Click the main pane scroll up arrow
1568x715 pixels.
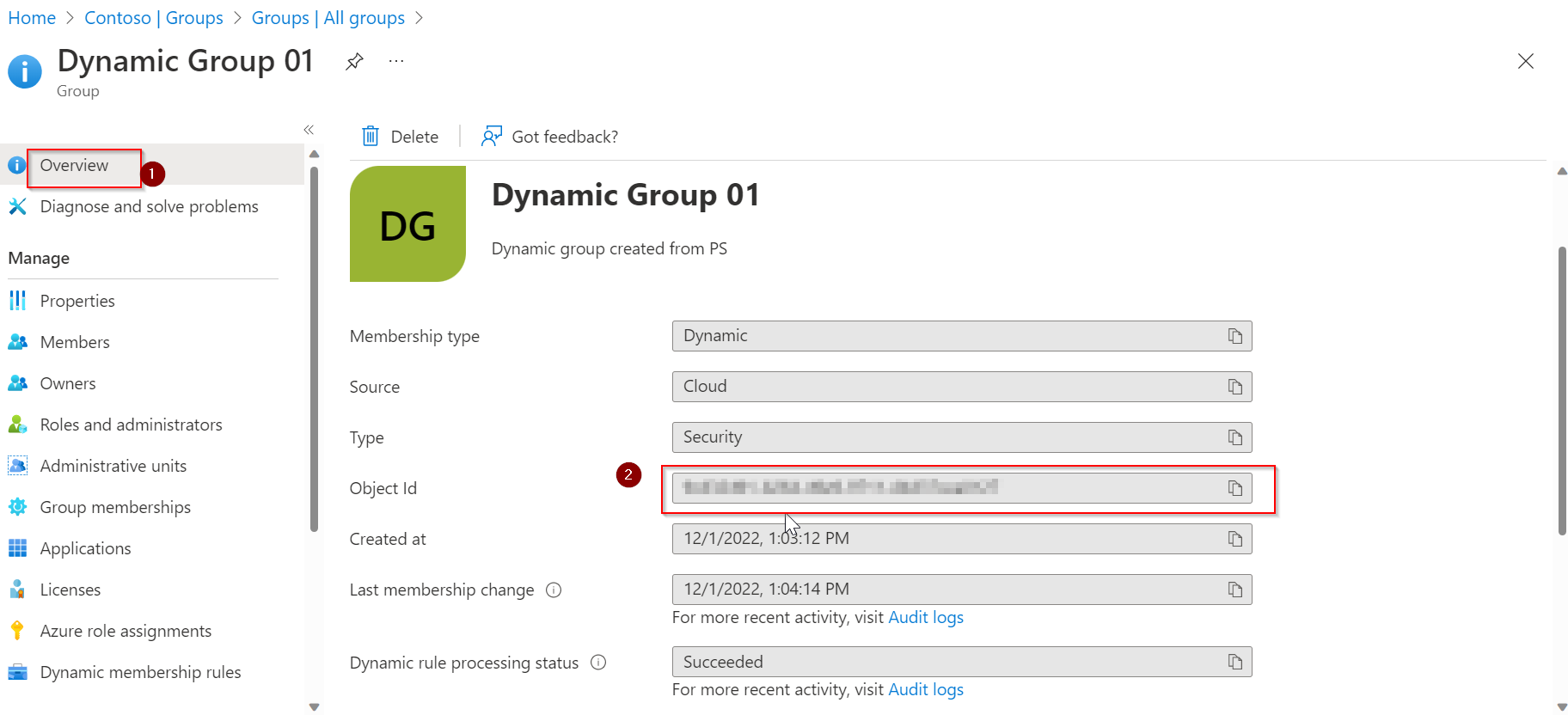(1562, 171)
